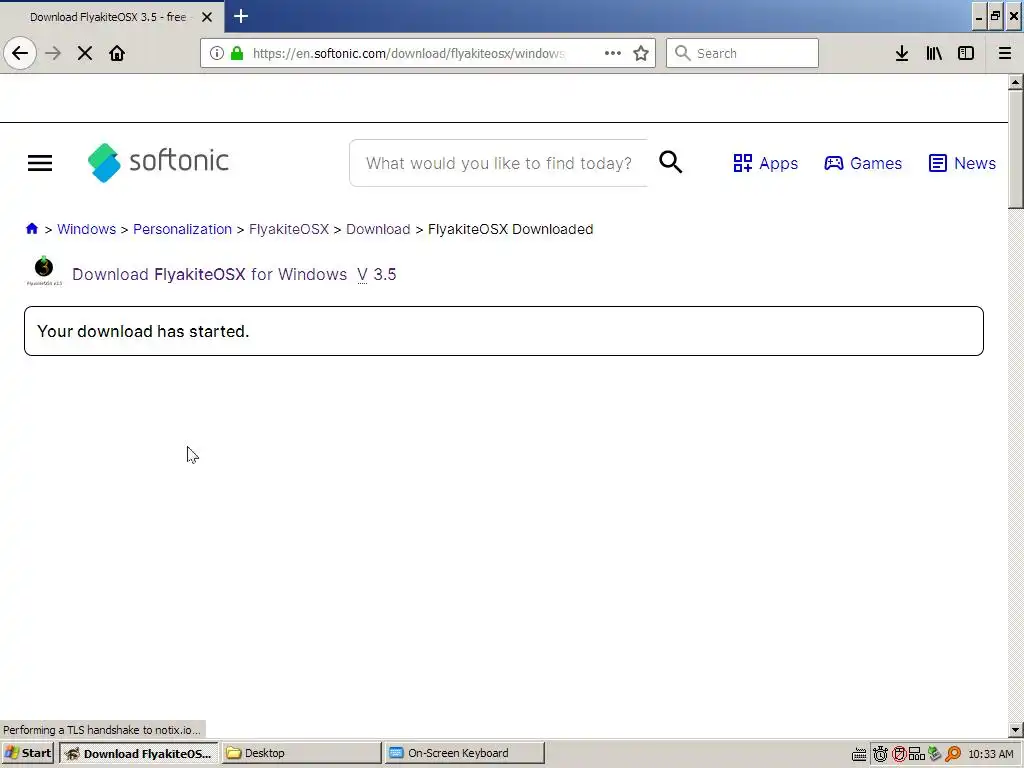
Task: Click the red crossed-mouse tray icon
Action: pos(899,754)
